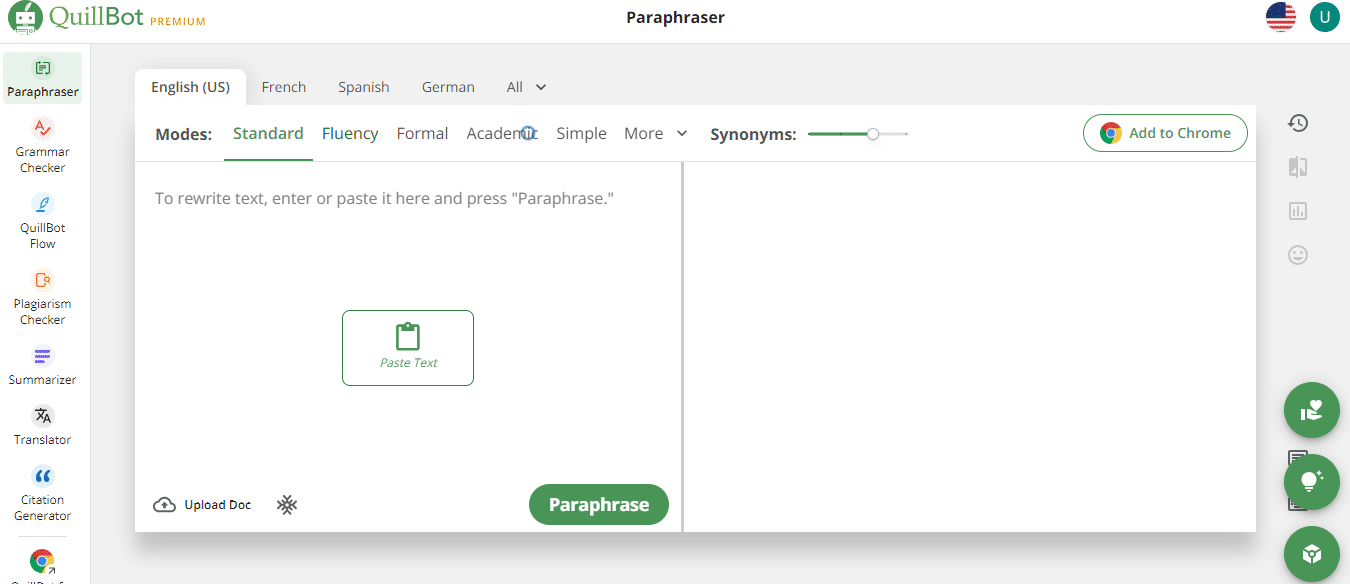Select the Standard mode

(x=268, y=133)
